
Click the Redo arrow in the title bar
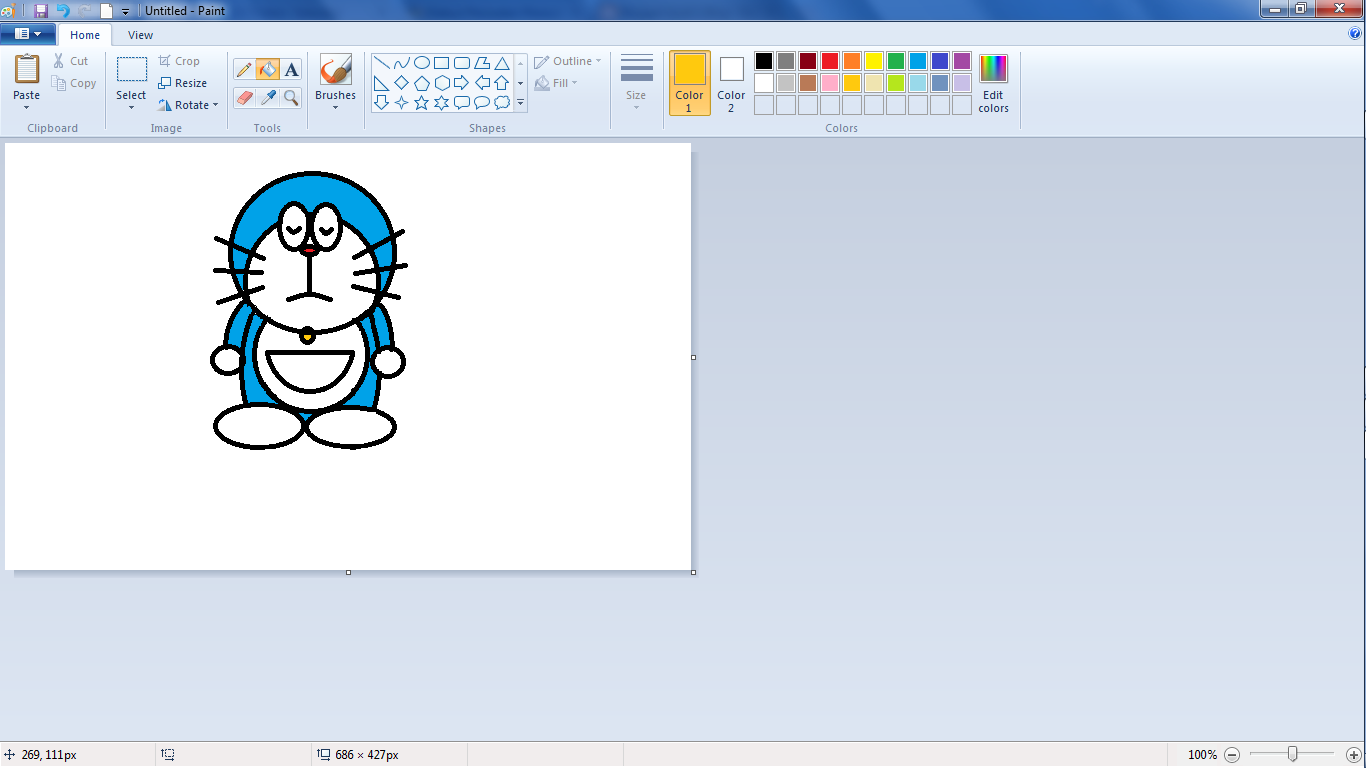click(x=85, y=10)
